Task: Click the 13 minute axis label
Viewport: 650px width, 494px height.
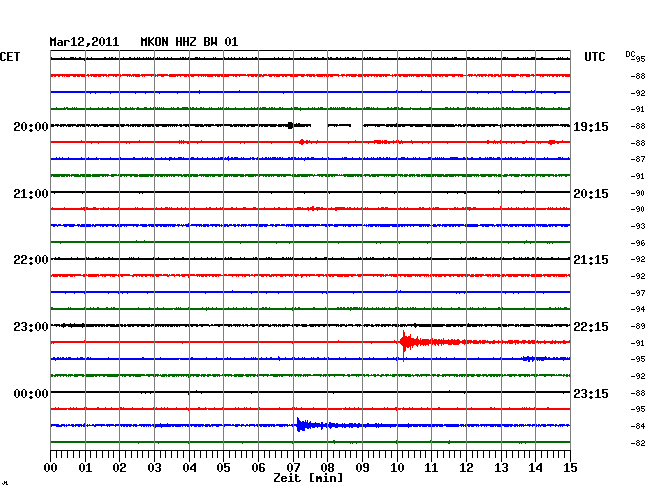Action: point(501,467)
